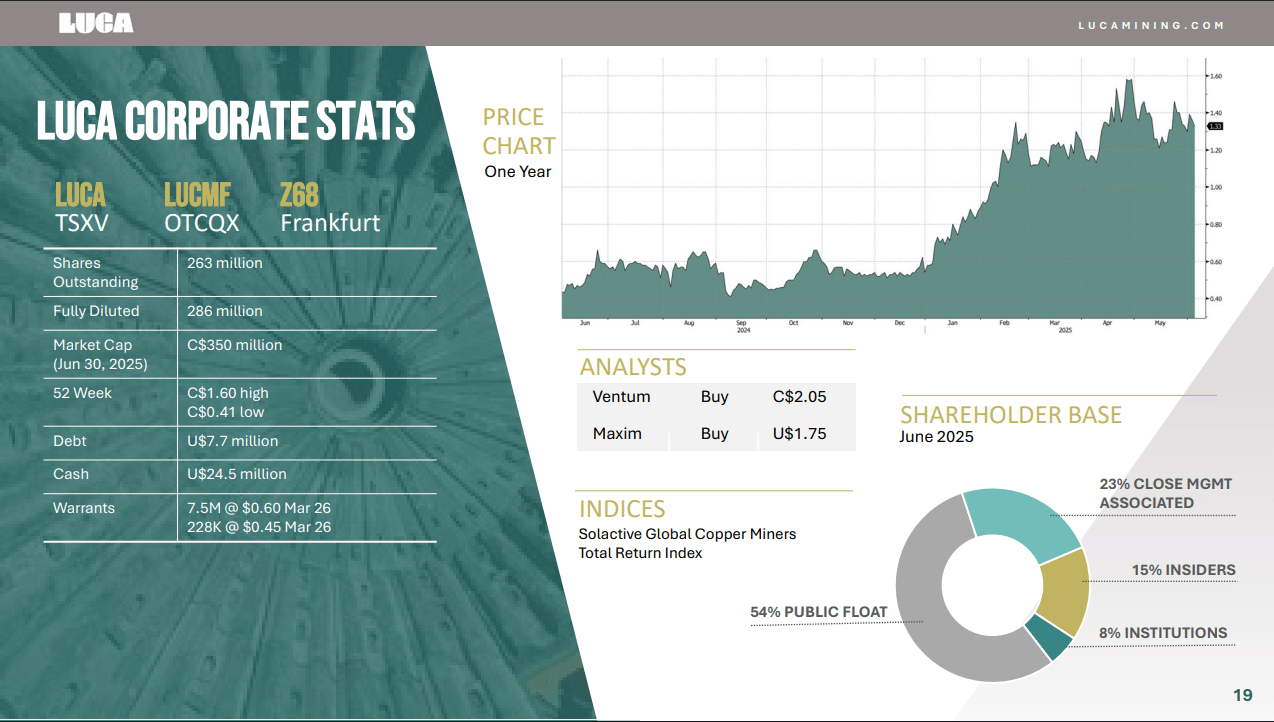Screen dimensions: 1274x722
Task: Select the LUCA TSXV ticker tab
Action: pyautogui.click(x=81, y=207)
